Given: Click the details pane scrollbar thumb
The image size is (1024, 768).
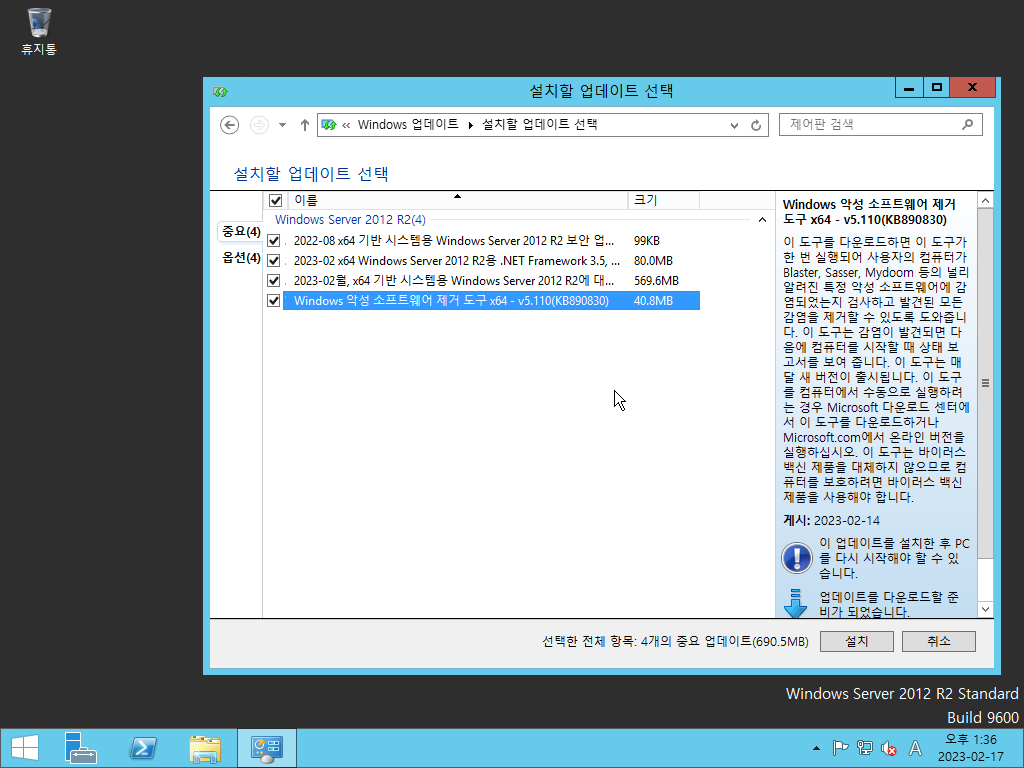Looking at the screenshot, I should [x=985, y=383].
